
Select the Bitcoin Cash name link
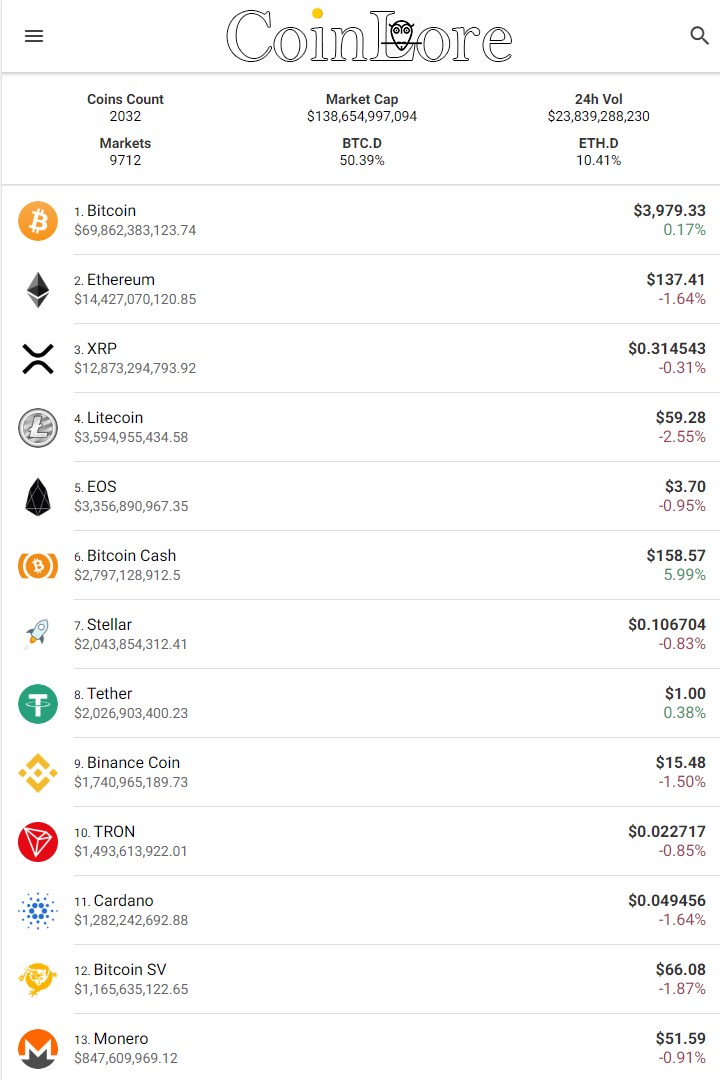tap(131, 556)
